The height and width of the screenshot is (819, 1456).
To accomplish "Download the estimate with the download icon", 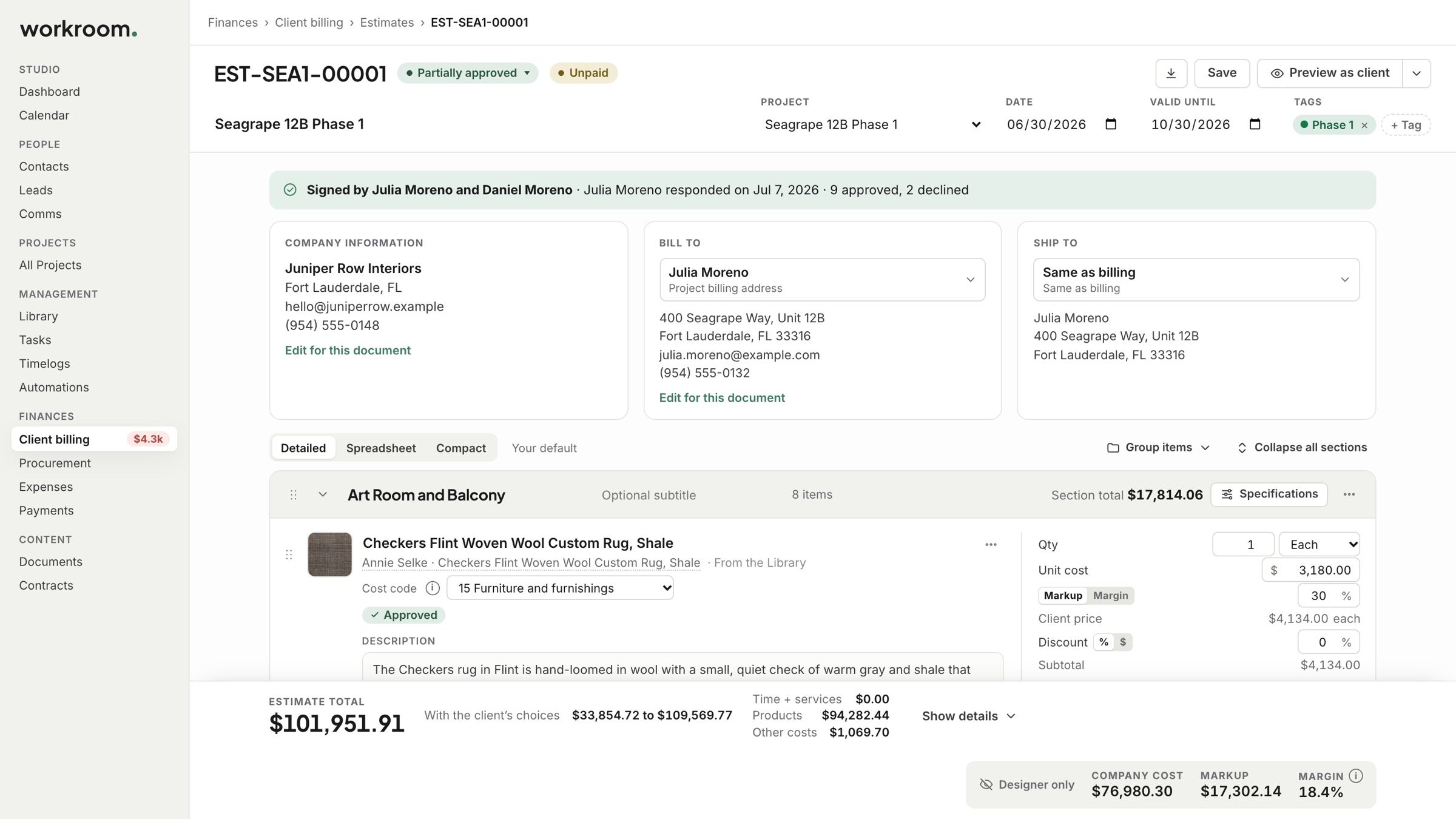I will 1171,73.
